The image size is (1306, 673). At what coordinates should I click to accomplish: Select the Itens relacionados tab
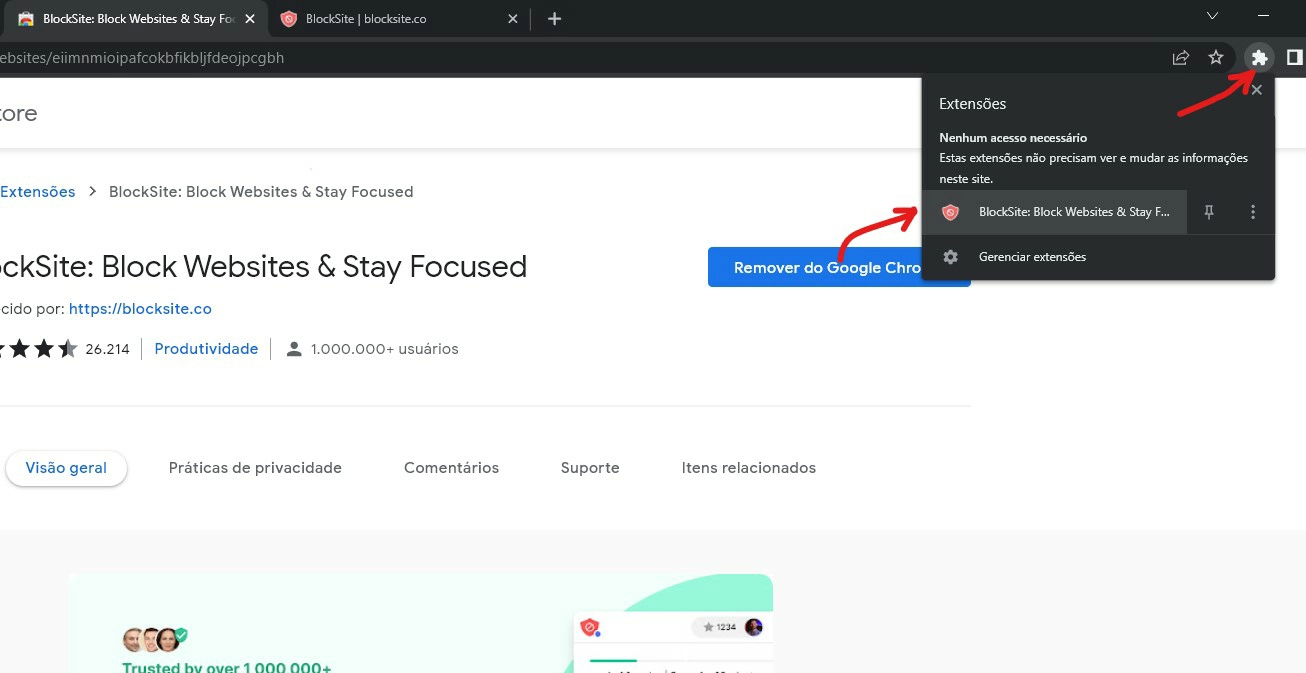coord(749,468)
